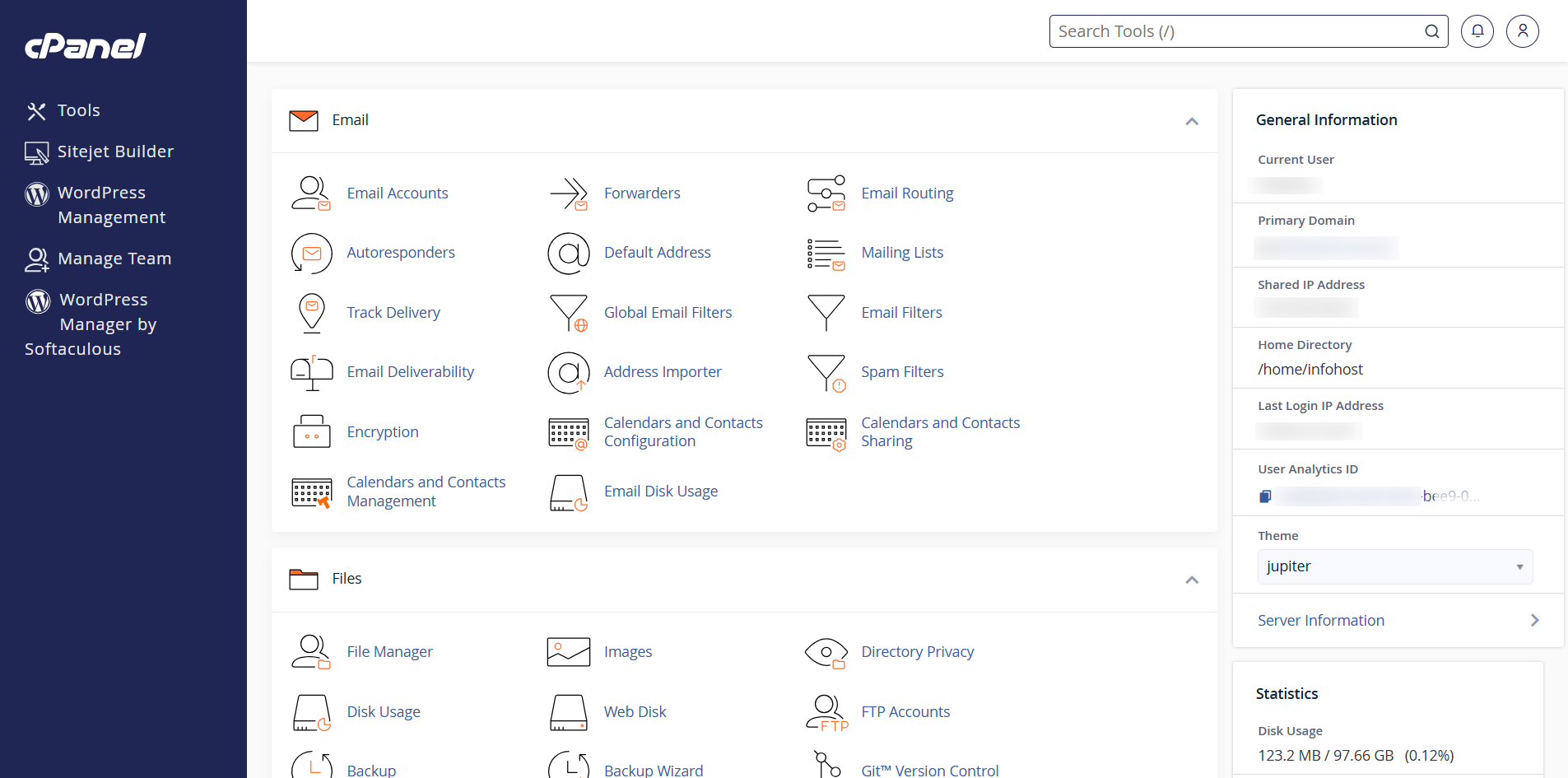Open the Disk Usage drive icon
The height and width of the screenshot is (778, 1568).
(x=312, y=713)
